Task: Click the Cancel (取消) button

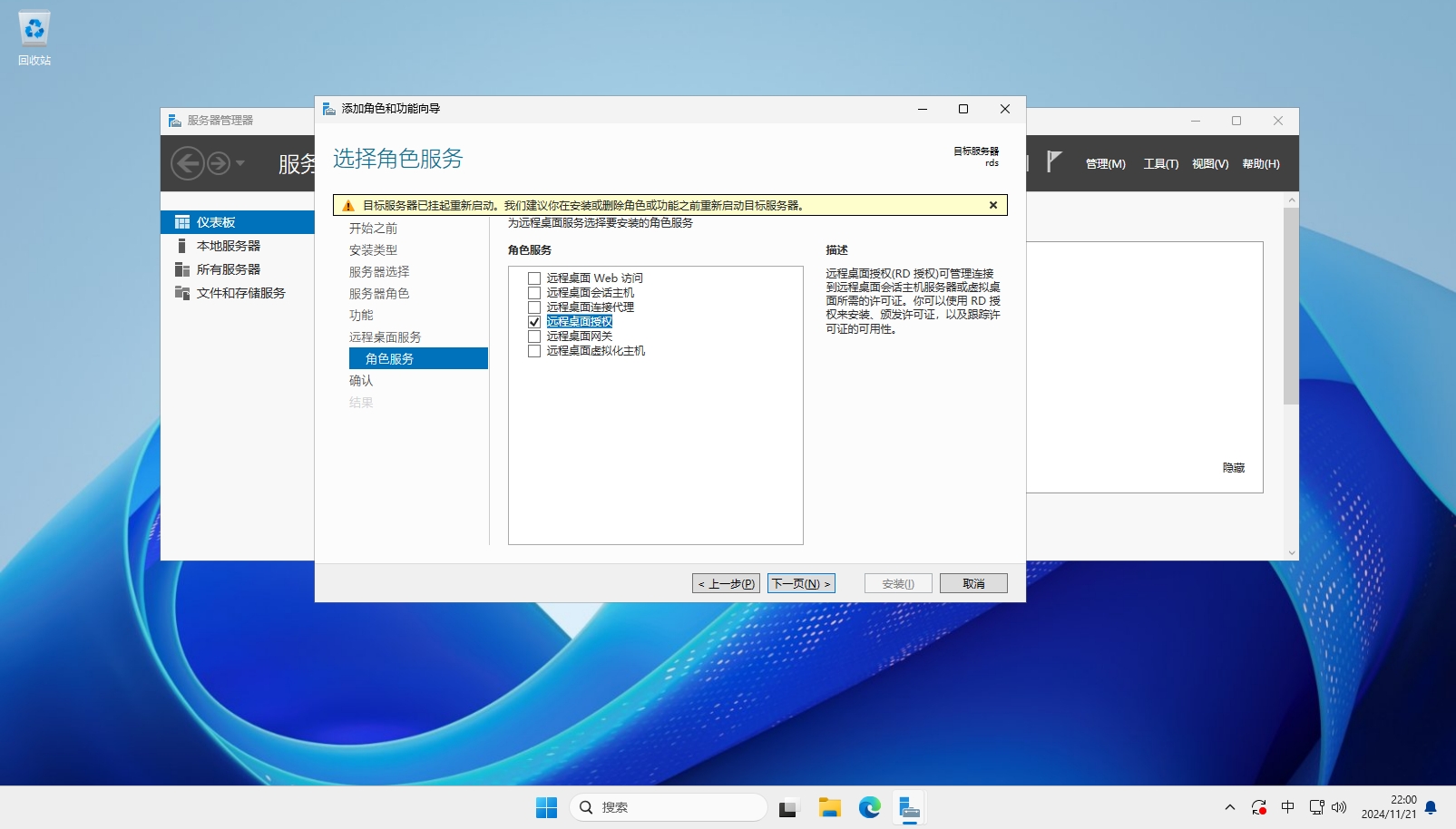Action: pyautogui.click(x=972, y=583)
